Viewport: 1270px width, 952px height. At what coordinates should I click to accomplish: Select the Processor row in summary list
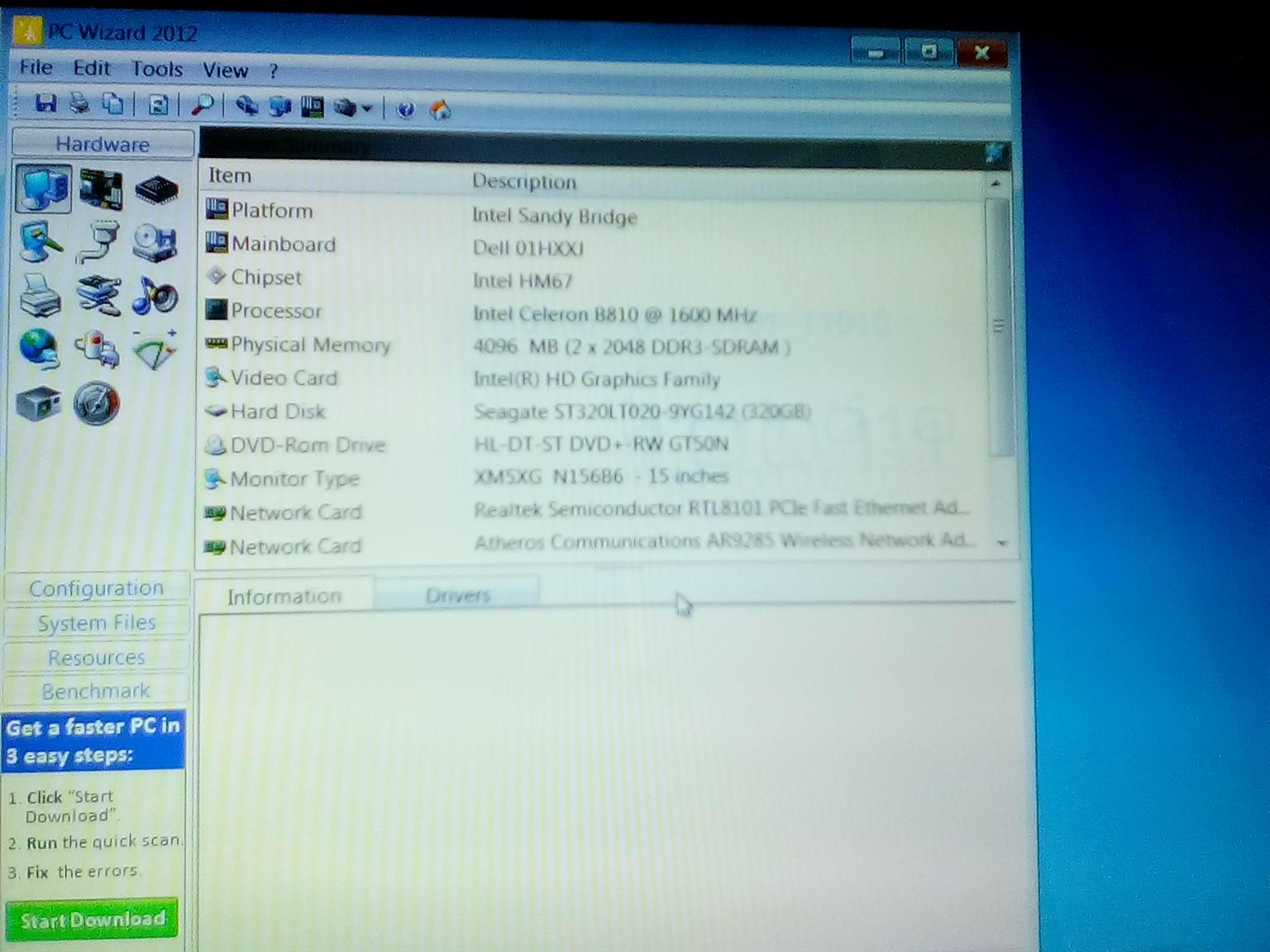276,312
